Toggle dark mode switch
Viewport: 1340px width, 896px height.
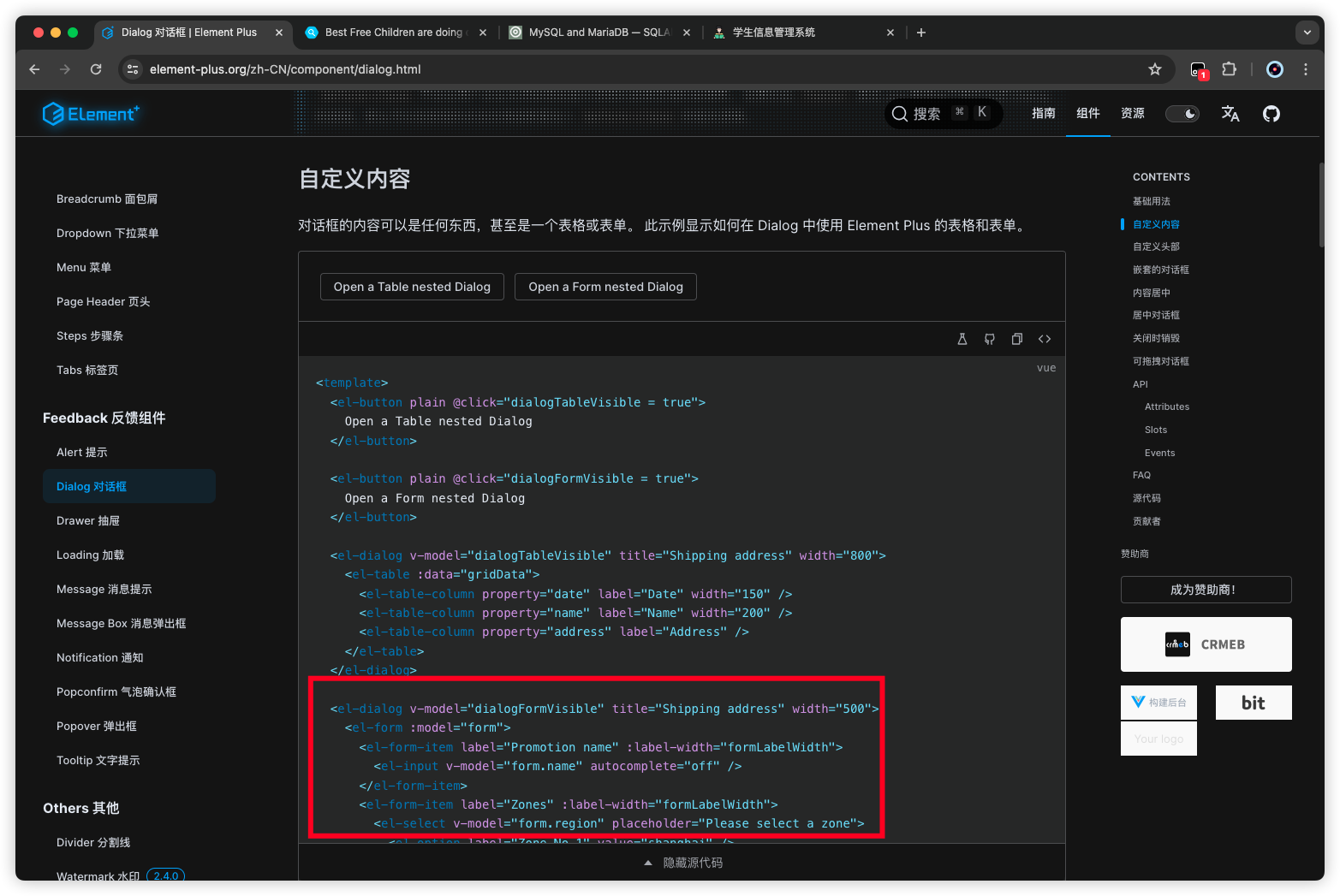pyautogui.click(x=1182, y=114)
